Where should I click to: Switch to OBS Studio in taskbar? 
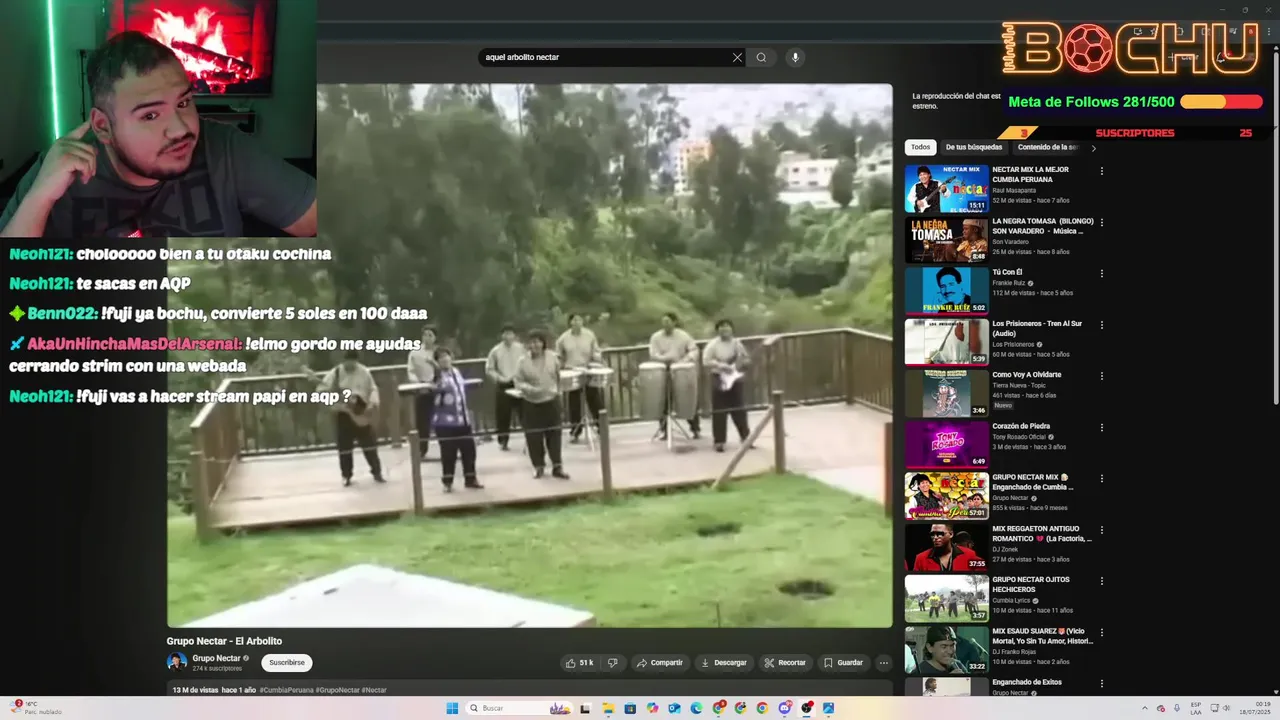coord(807,708)
